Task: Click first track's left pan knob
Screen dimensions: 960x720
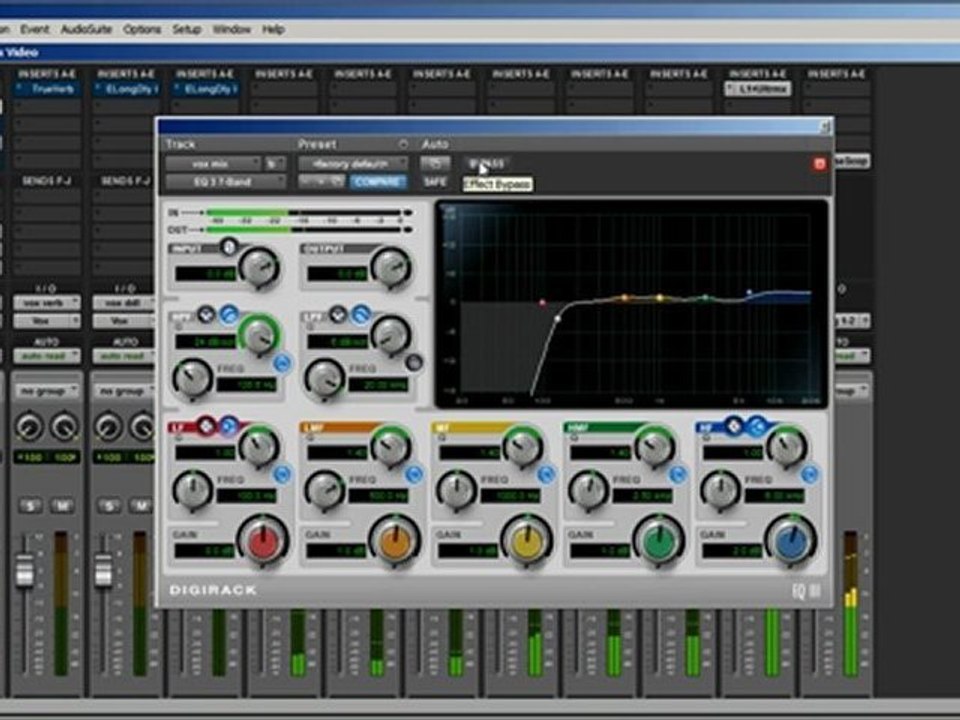Action: [x=29, y=426]
